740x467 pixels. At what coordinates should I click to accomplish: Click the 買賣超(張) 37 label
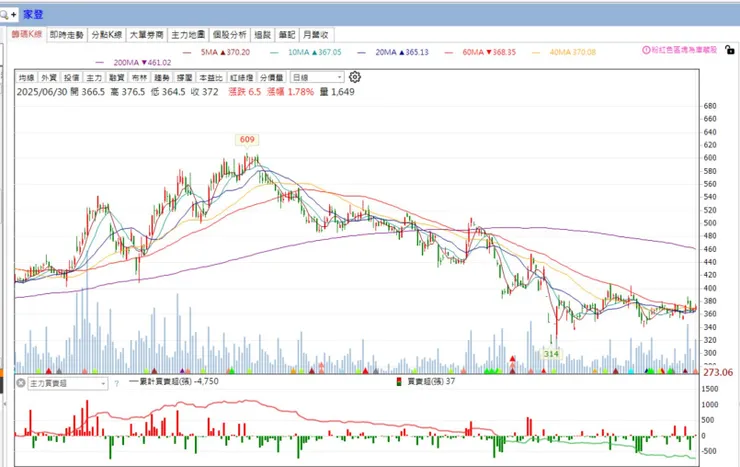click(431, 381)
